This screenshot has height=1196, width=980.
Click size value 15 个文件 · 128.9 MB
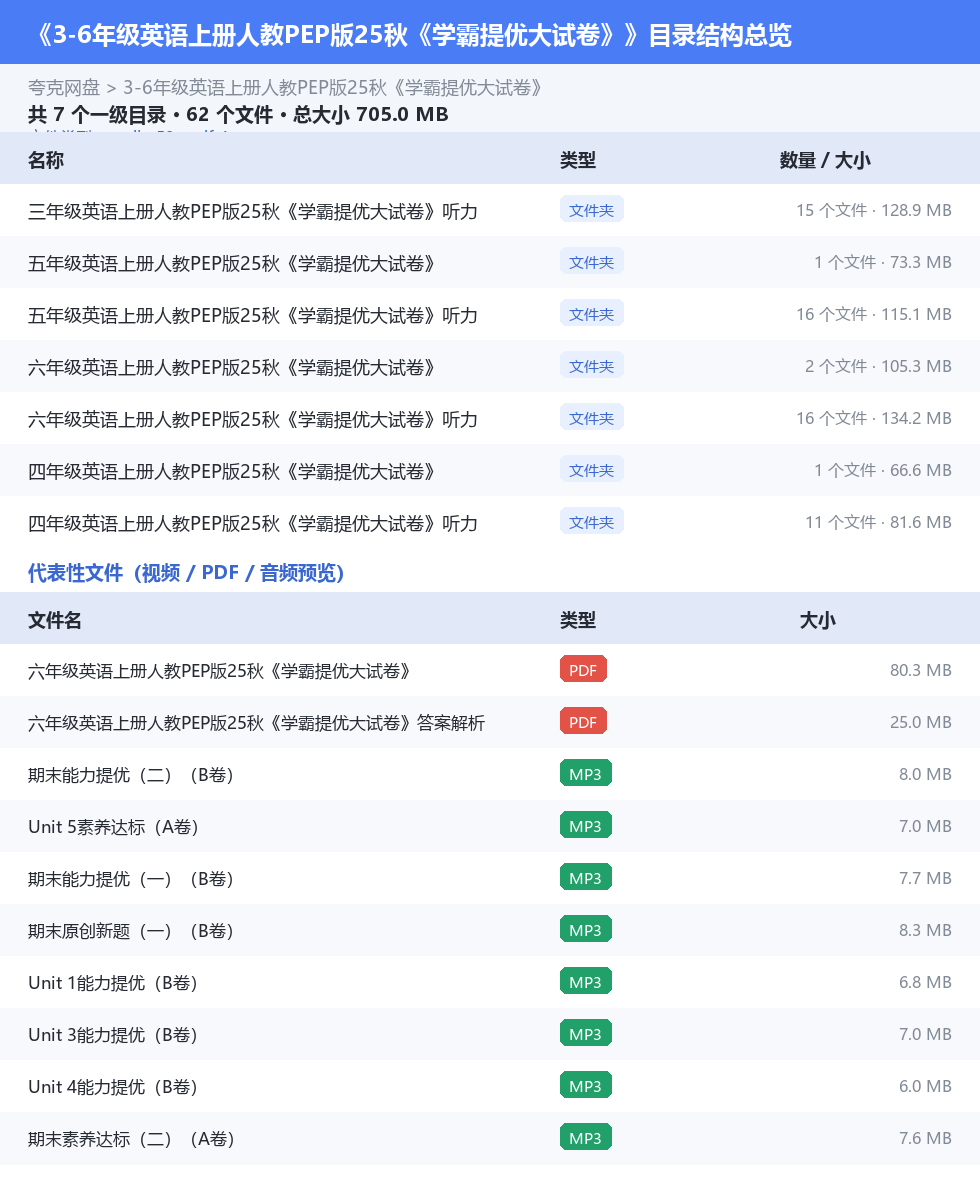pos(874,210)
